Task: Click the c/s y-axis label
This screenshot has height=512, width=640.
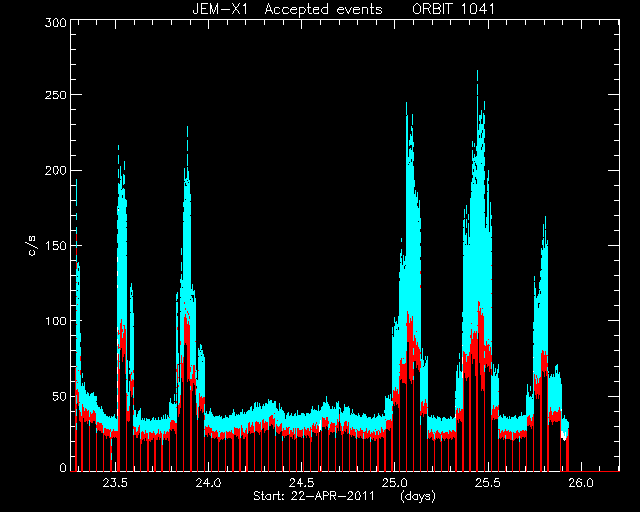Action: pos(32,245)
